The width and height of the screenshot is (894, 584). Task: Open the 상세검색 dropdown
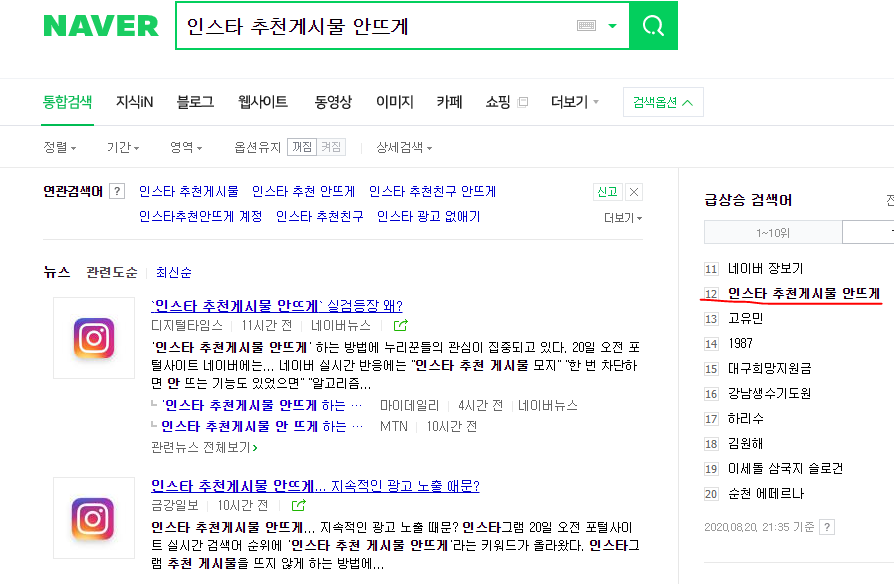pyautogui.click(x=404, y=147)
